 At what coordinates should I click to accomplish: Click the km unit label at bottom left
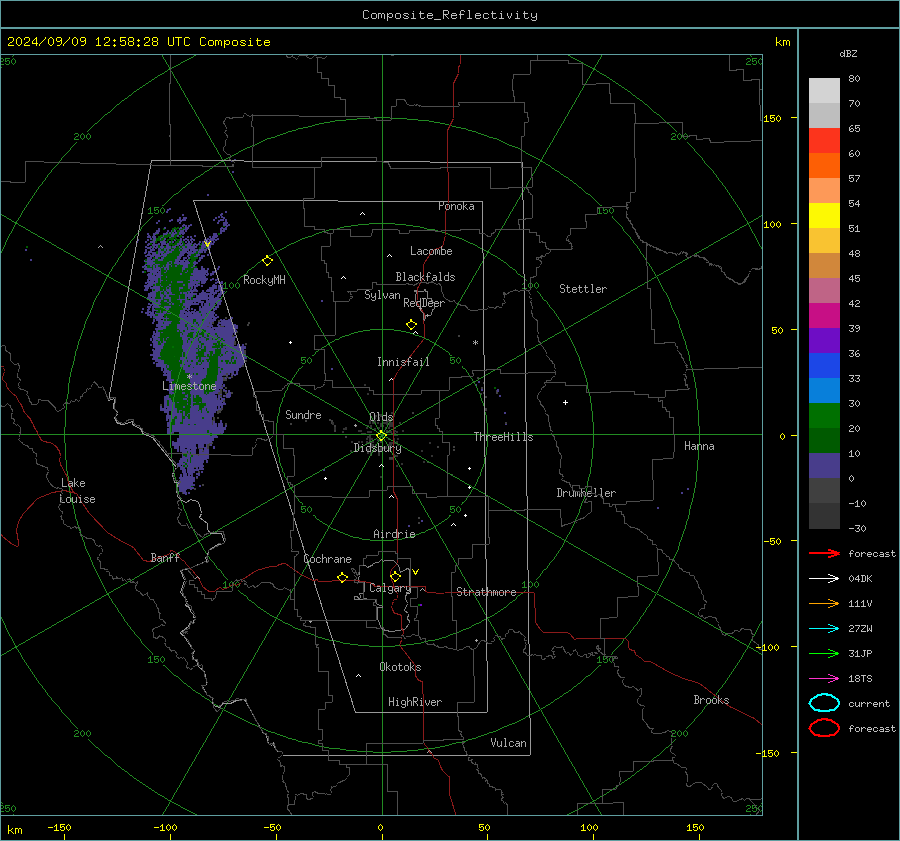(x=15, y=830)
